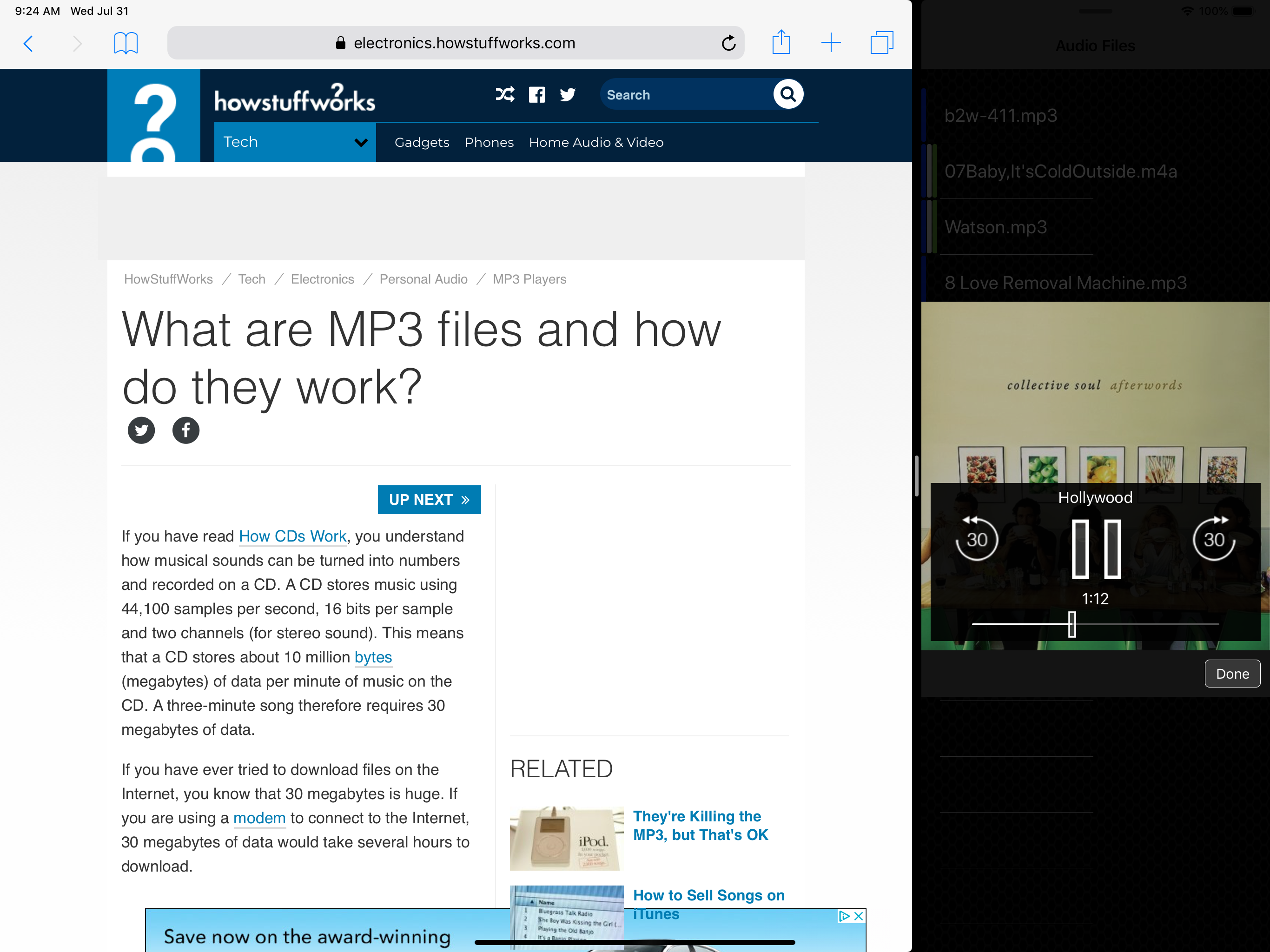The height and width of the screenshot is (952, 1270).
Task: Expand the Tech category dropdown
Action: coord(295,142)
